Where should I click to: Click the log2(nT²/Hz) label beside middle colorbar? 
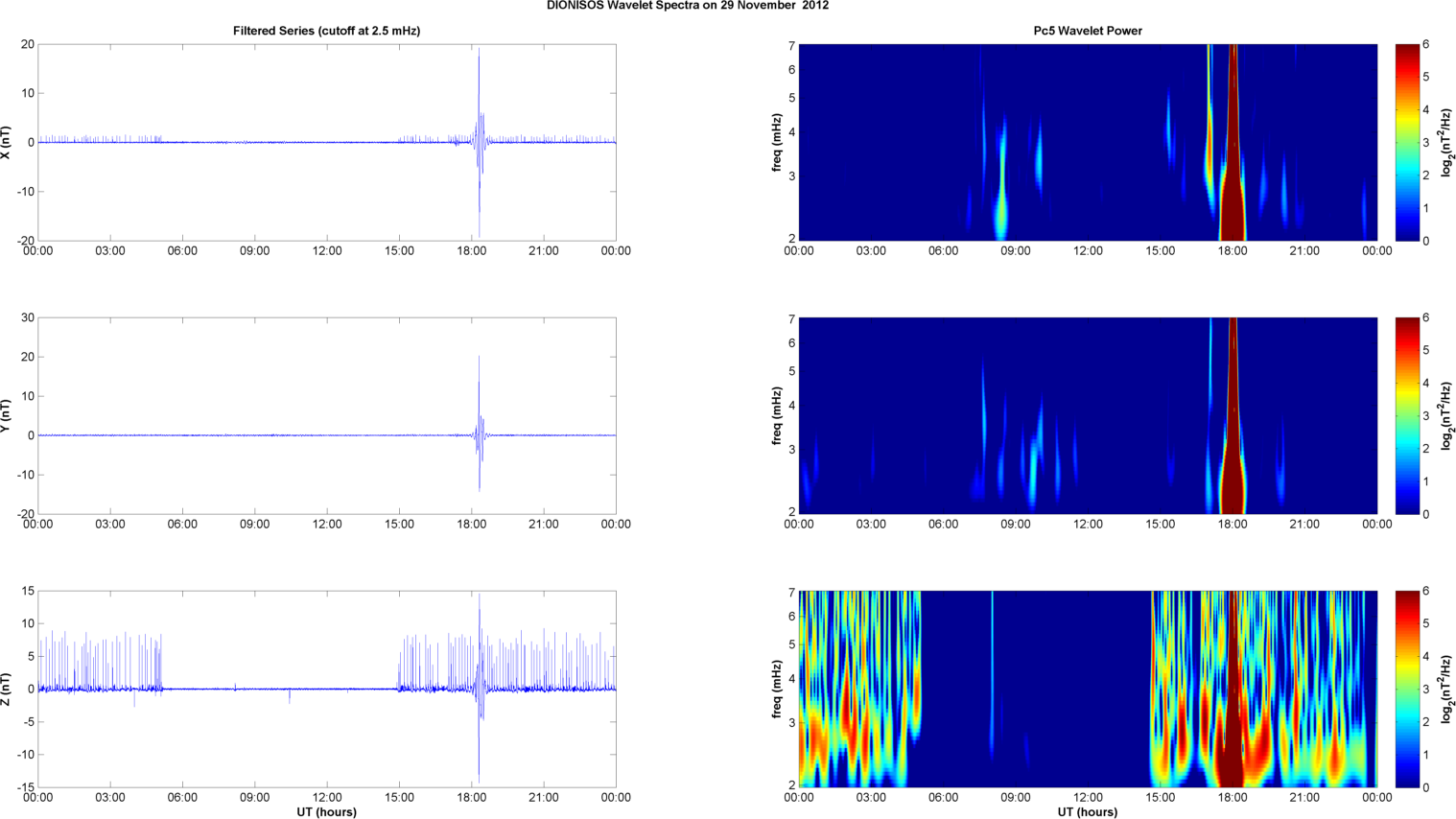coord(1447,416)
